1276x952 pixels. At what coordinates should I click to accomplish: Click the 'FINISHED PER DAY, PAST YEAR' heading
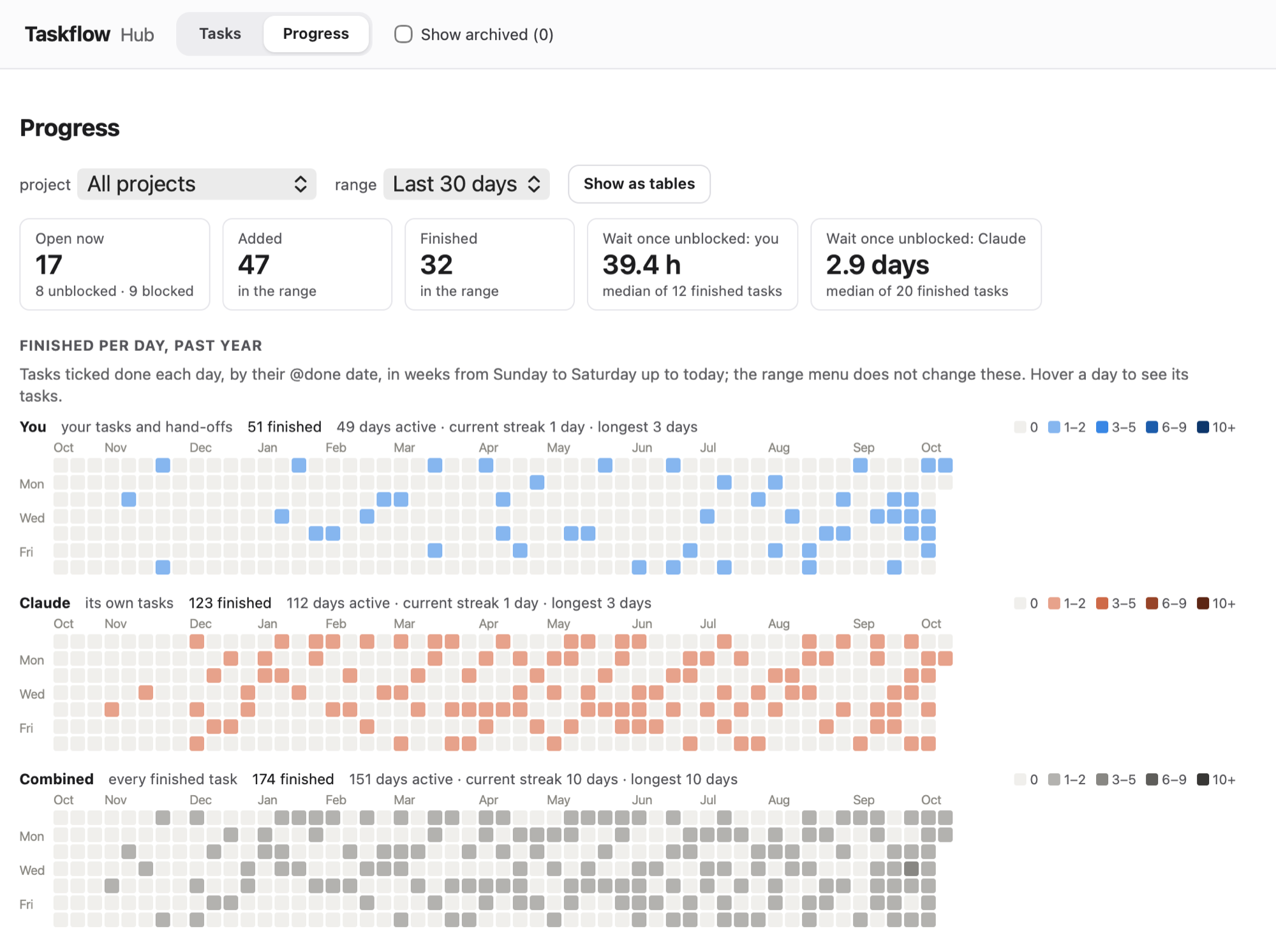click(x=141, y=346)
